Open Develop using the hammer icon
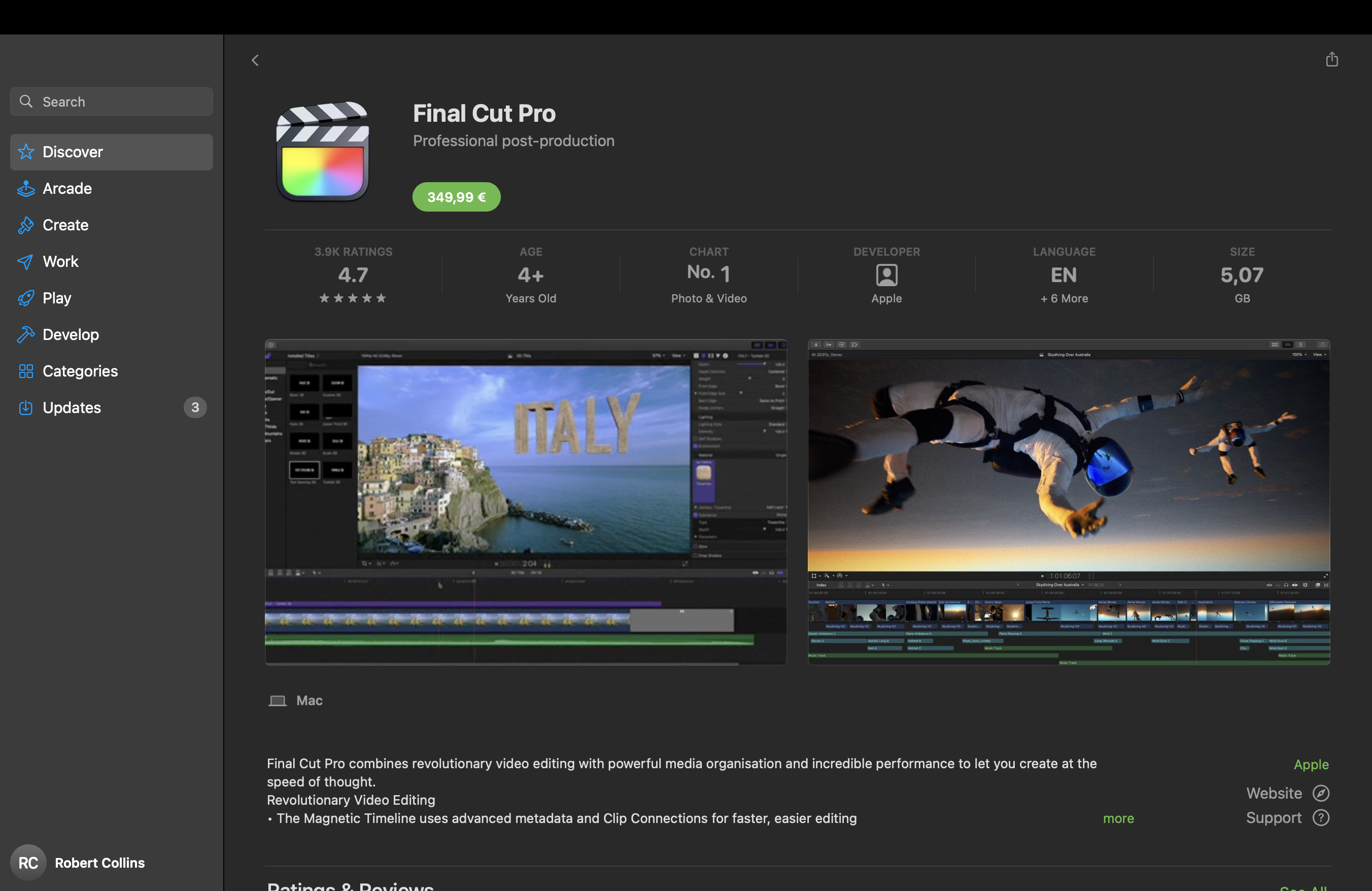The width and height of the screenshot is (1372, 891). (26, 334)
